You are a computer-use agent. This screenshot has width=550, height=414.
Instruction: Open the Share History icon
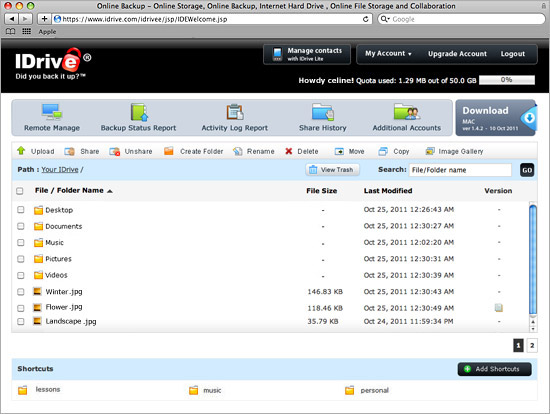[x=323, y=112]
